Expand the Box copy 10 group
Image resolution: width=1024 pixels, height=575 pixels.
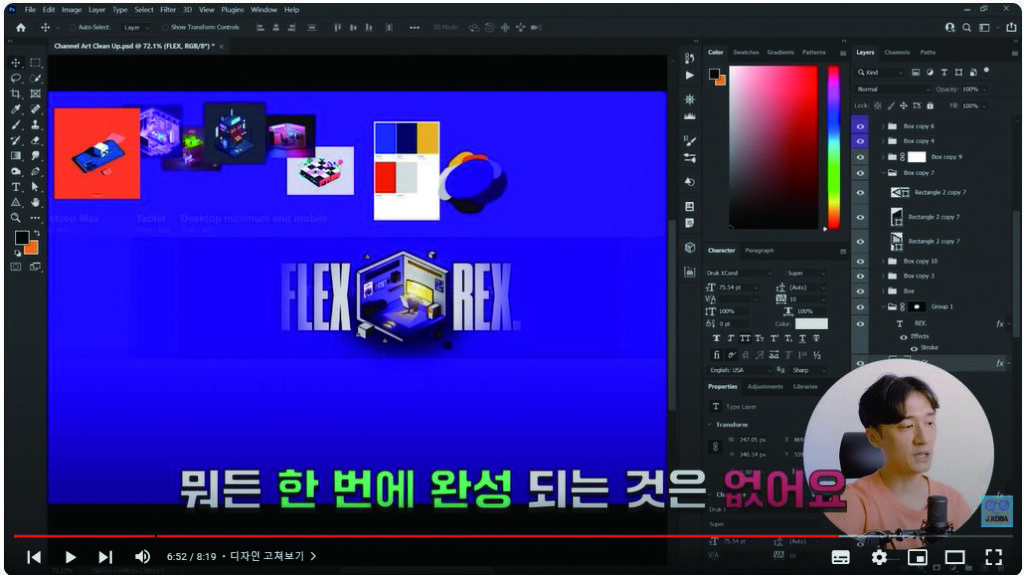883,261
